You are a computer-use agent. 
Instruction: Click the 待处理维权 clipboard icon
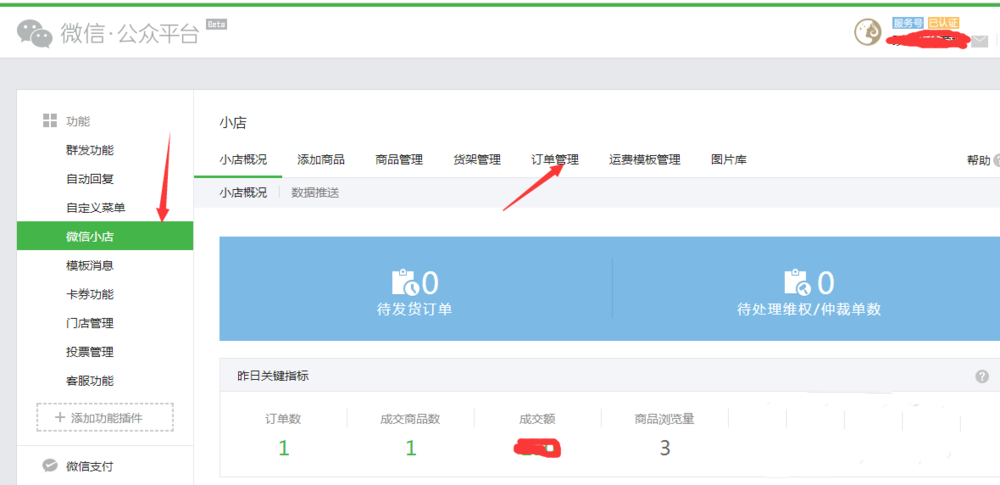point(797,282)
